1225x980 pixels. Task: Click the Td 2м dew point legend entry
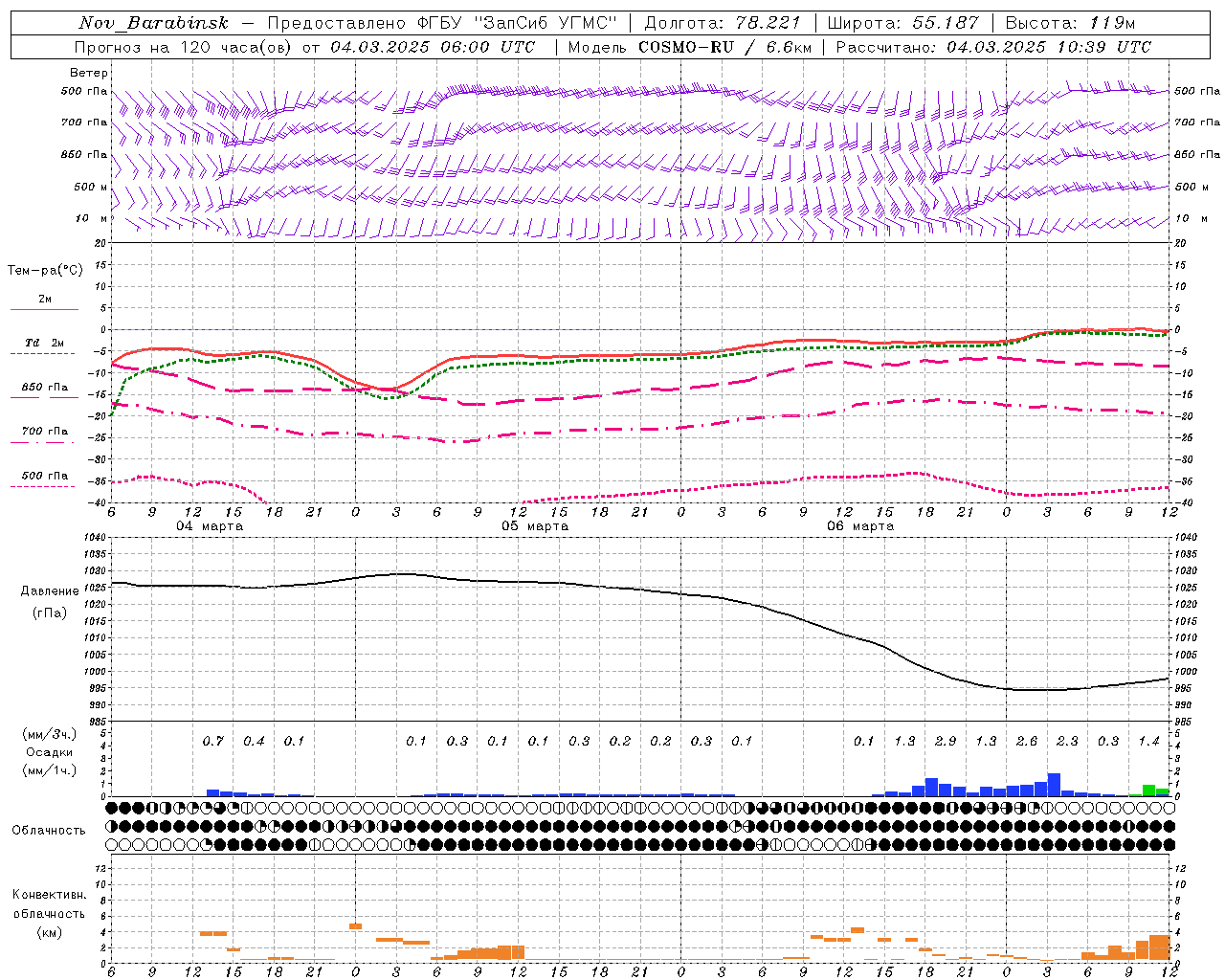pos(44,343)
